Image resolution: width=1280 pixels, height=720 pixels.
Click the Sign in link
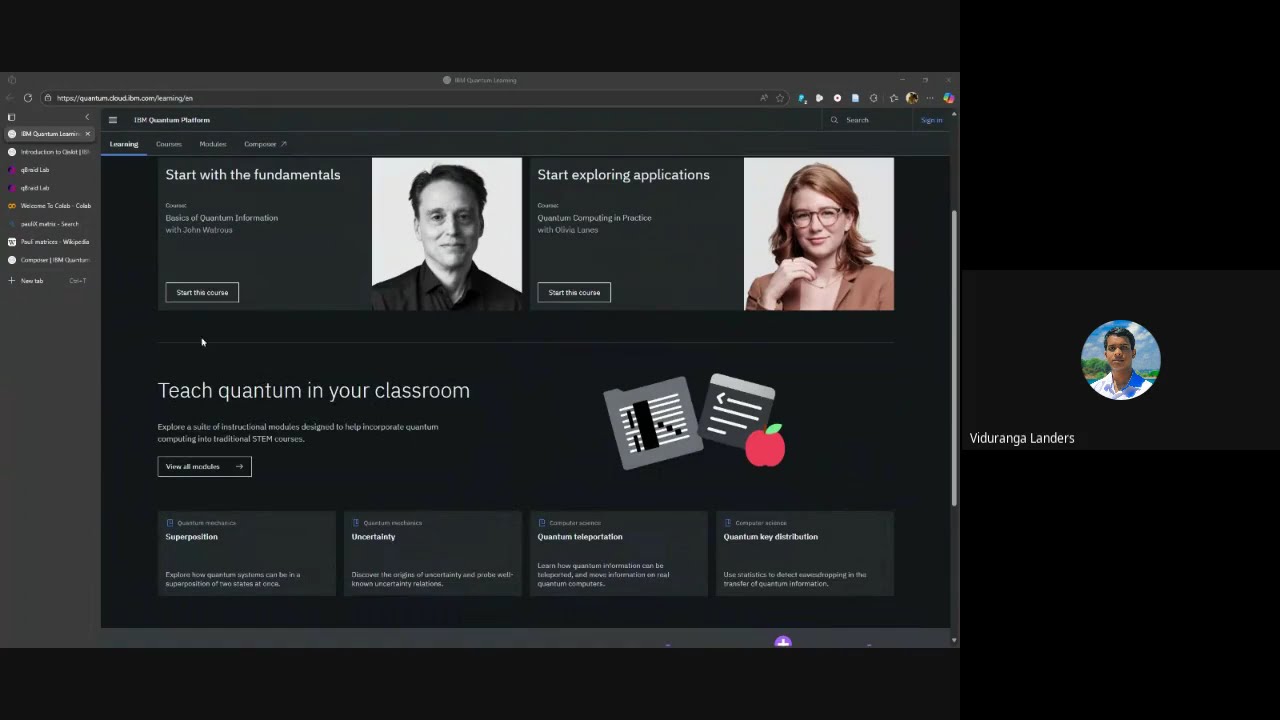pyautogui.click(x=931, y=120)
